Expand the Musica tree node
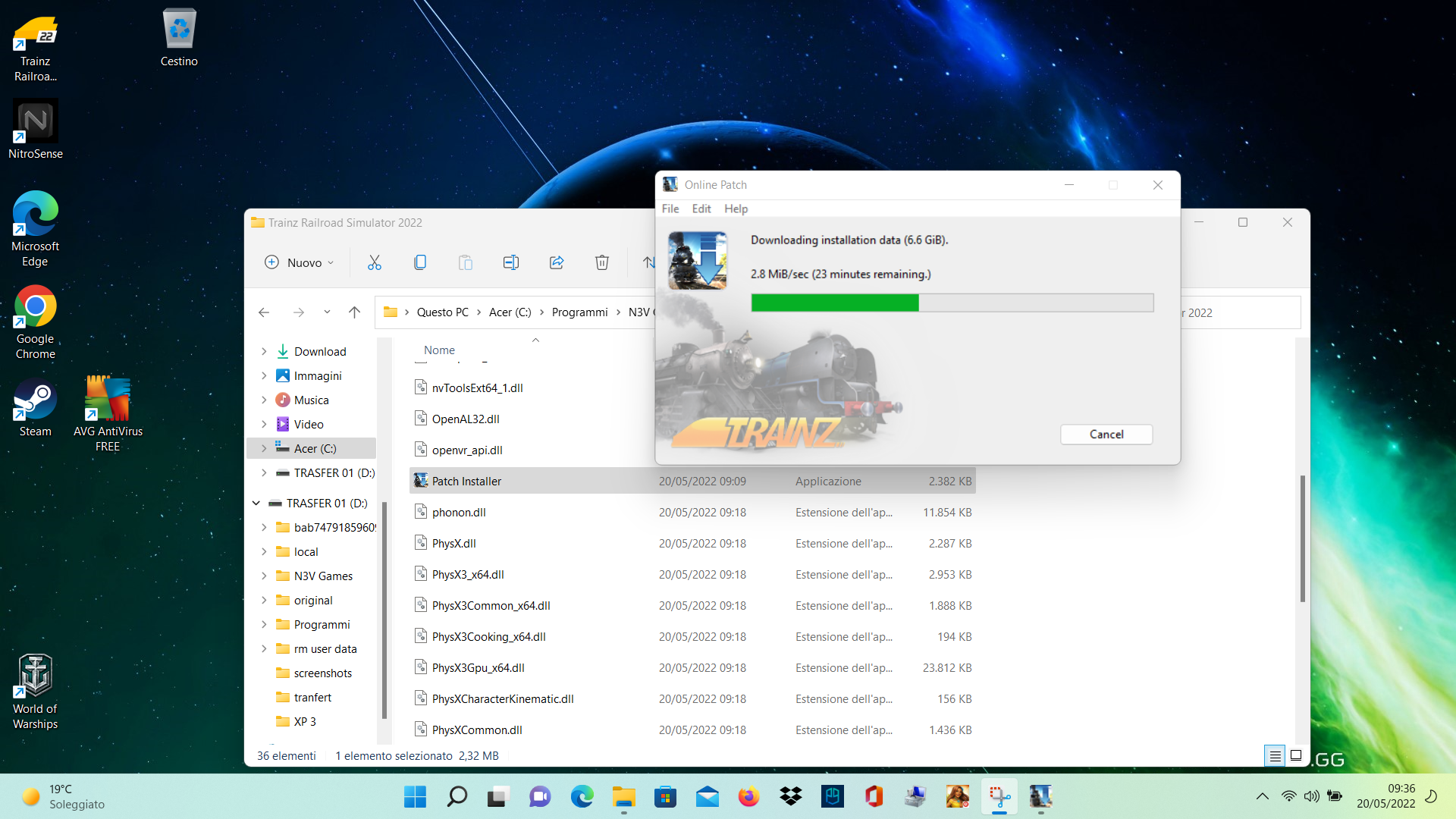Viewport: 1456px width, 819px height. coord(264,400)
